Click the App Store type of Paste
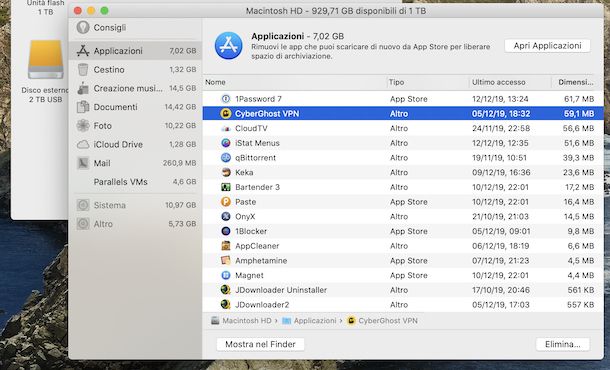This screenshot has width=610, height=370. [x=408, y=202]
